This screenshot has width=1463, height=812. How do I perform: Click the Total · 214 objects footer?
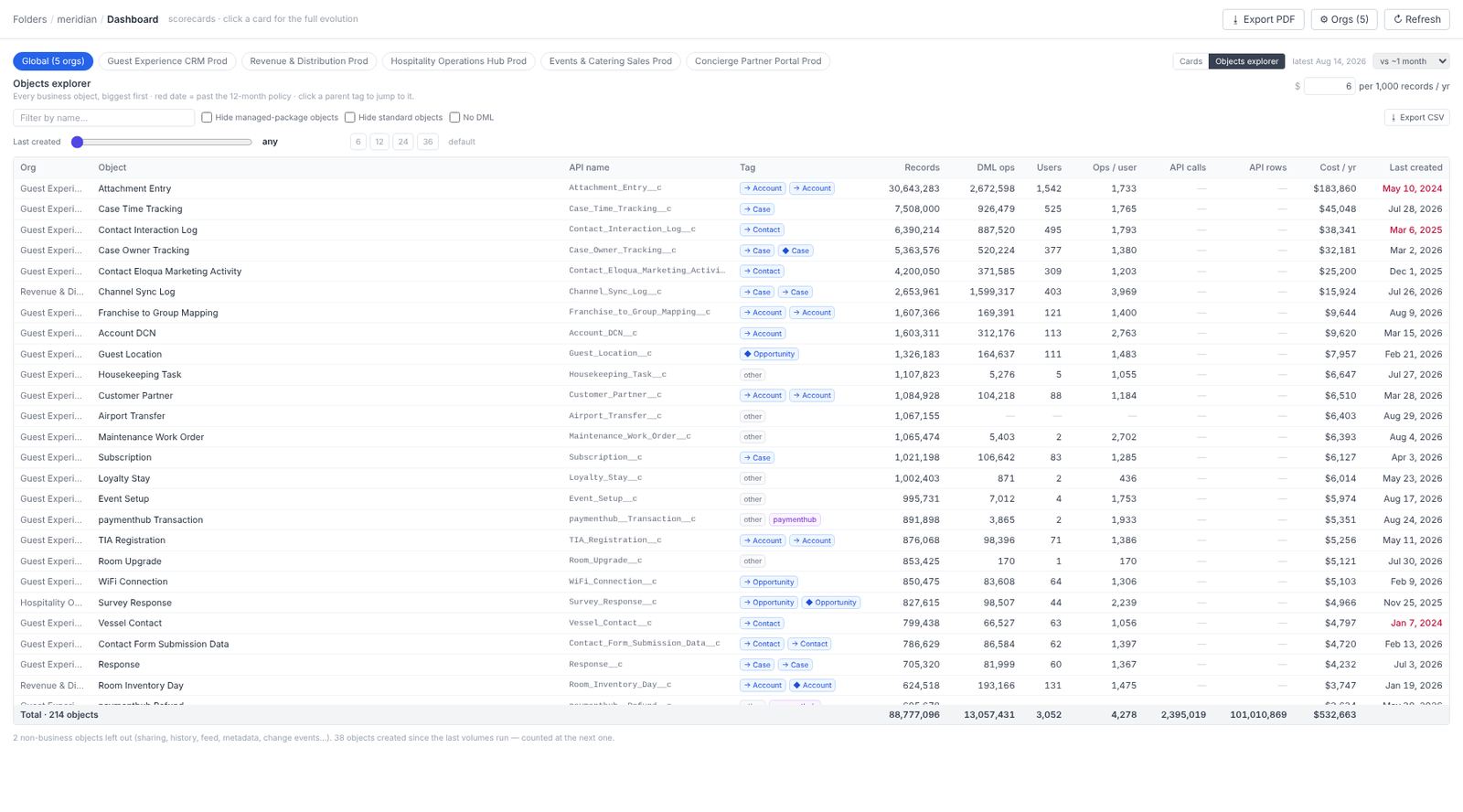coord(59,715)
